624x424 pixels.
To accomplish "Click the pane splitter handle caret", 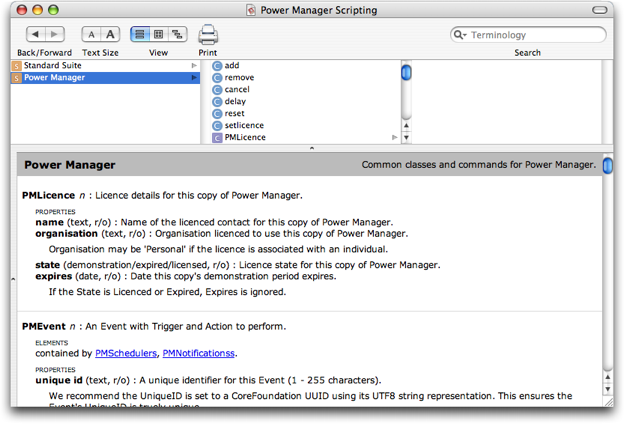I will coord(312,148).
